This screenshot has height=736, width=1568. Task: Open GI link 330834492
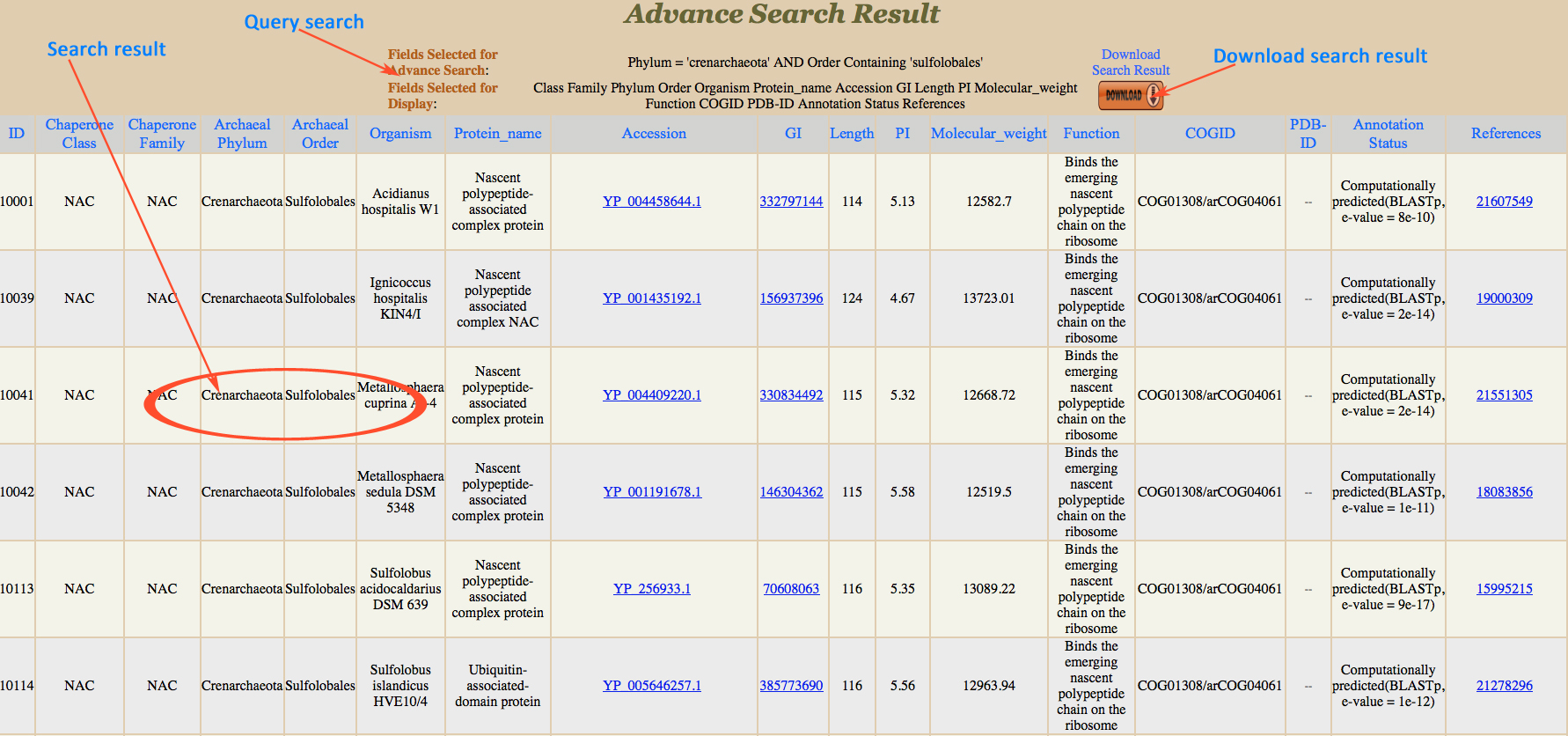791,395
